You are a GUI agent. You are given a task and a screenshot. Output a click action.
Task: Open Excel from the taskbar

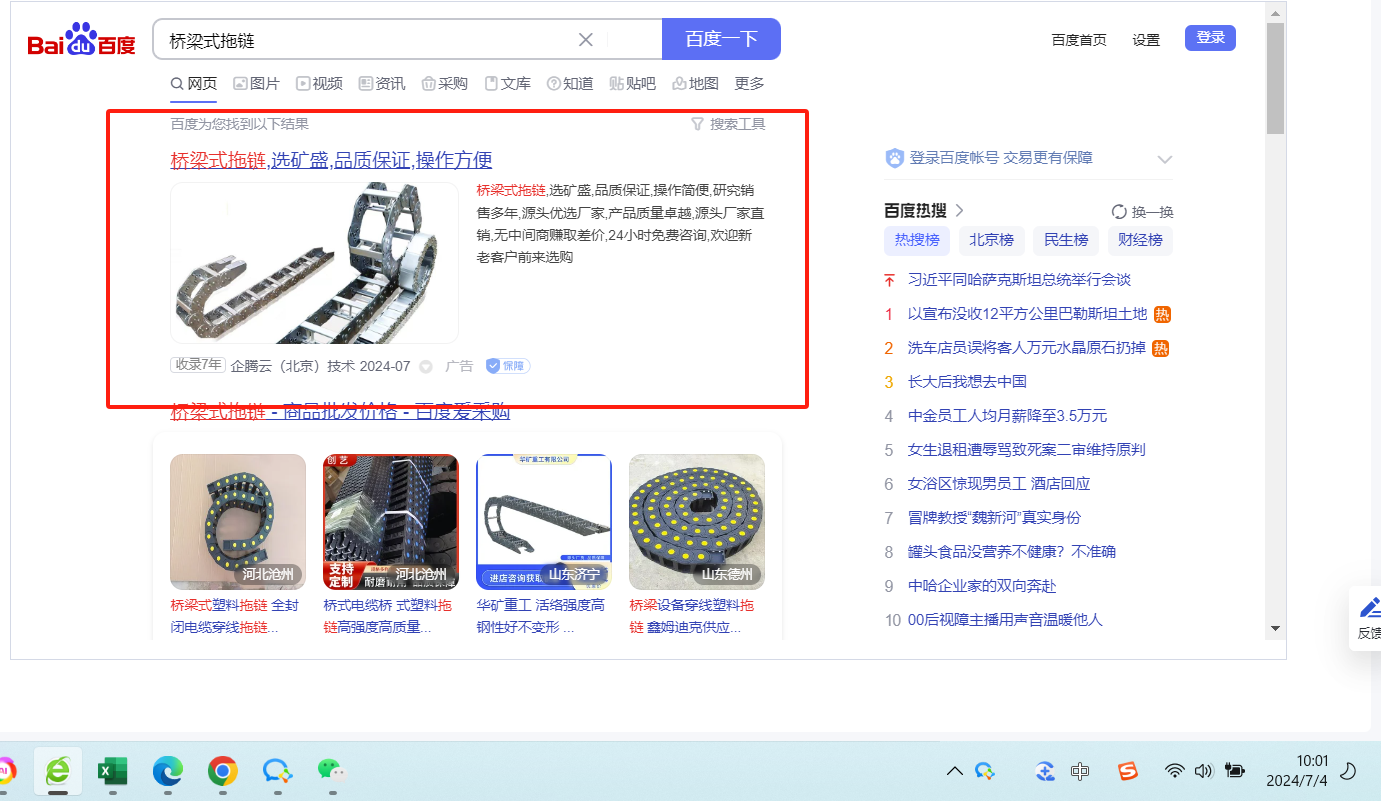coord(112,770)
